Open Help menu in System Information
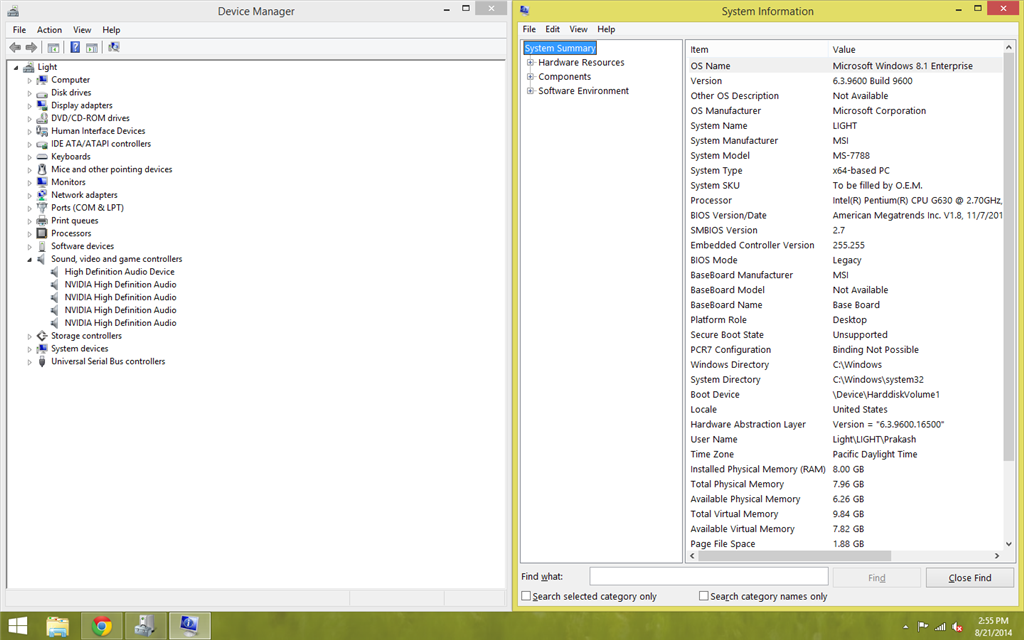The width and height of the screenshot is (1024, 640). click(606, 29)
